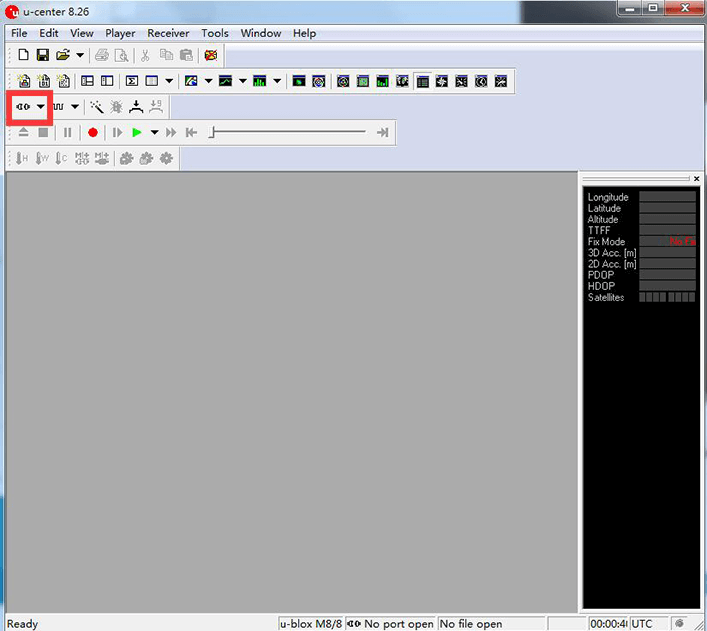Click the green play button

(137, 133)
